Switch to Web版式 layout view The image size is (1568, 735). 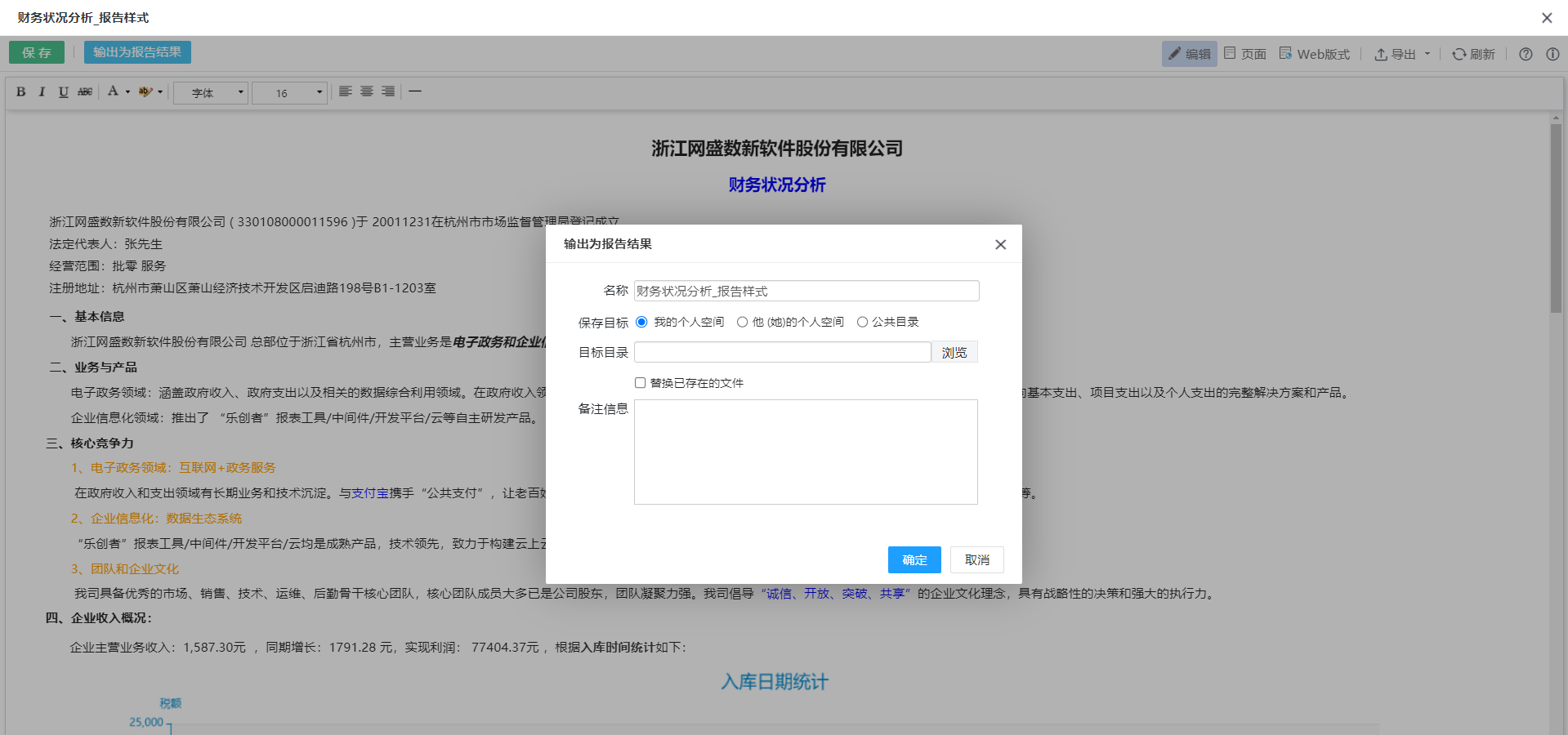tap(1314, 54)
